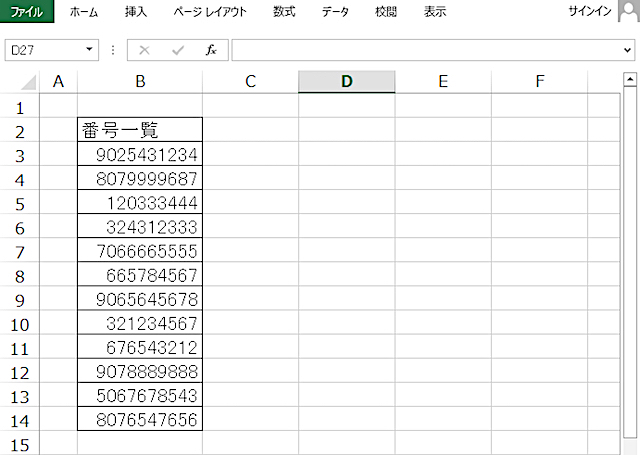
Task: Click the Enter checkmark icon in formula bar
Action: 177,50
